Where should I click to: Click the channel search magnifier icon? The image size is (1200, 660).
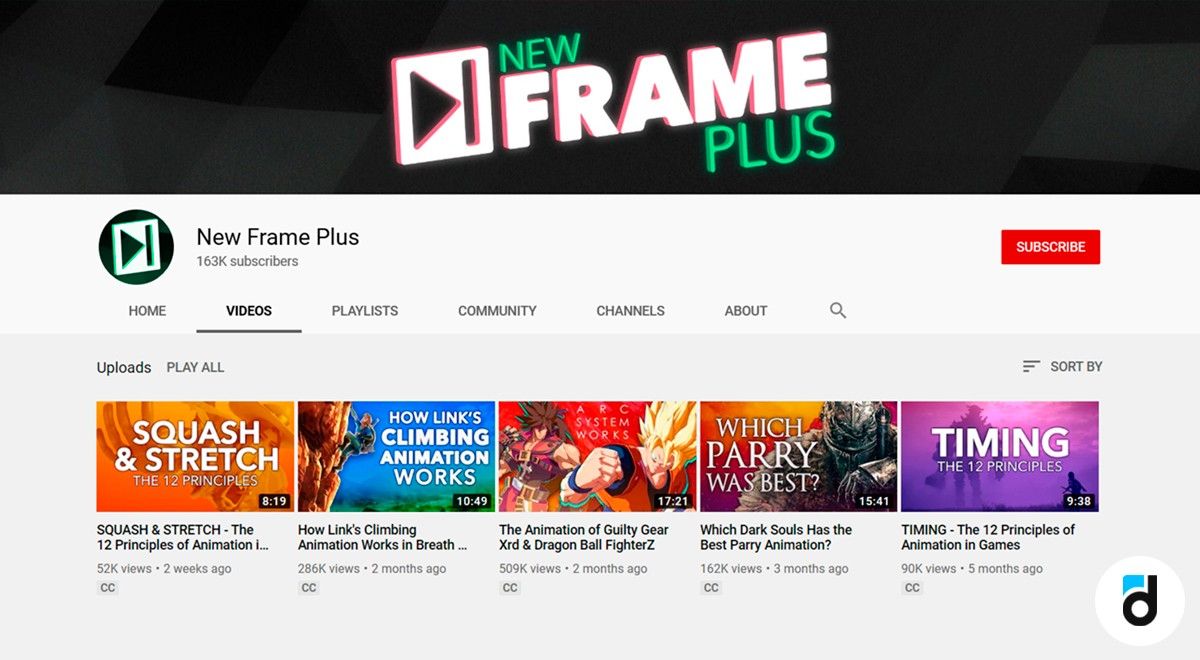(838, 311)
